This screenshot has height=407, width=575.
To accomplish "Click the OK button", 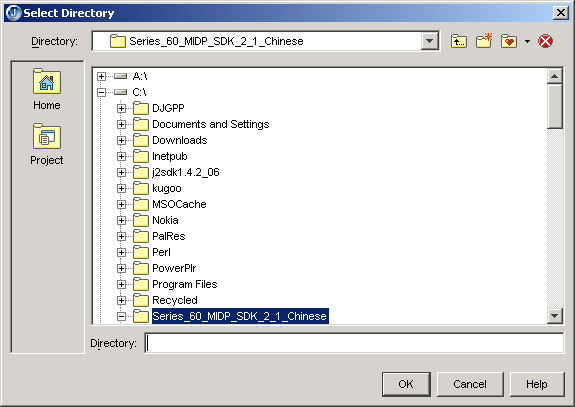I will [x=406, y=384].
